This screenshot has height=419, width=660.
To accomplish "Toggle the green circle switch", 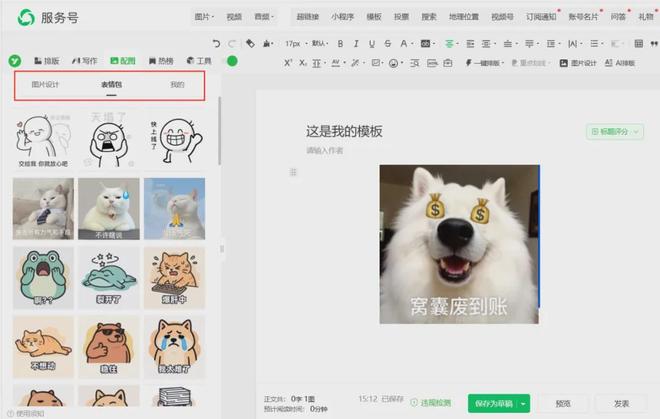I will click(232, 61).
